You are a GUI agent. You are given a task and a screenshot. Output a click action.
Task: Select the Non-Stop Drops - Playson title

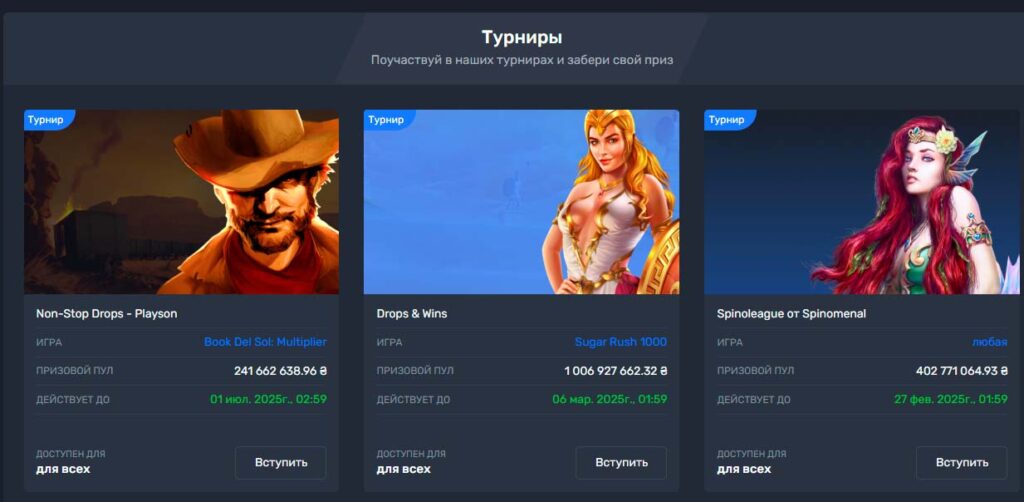[106, 314]
